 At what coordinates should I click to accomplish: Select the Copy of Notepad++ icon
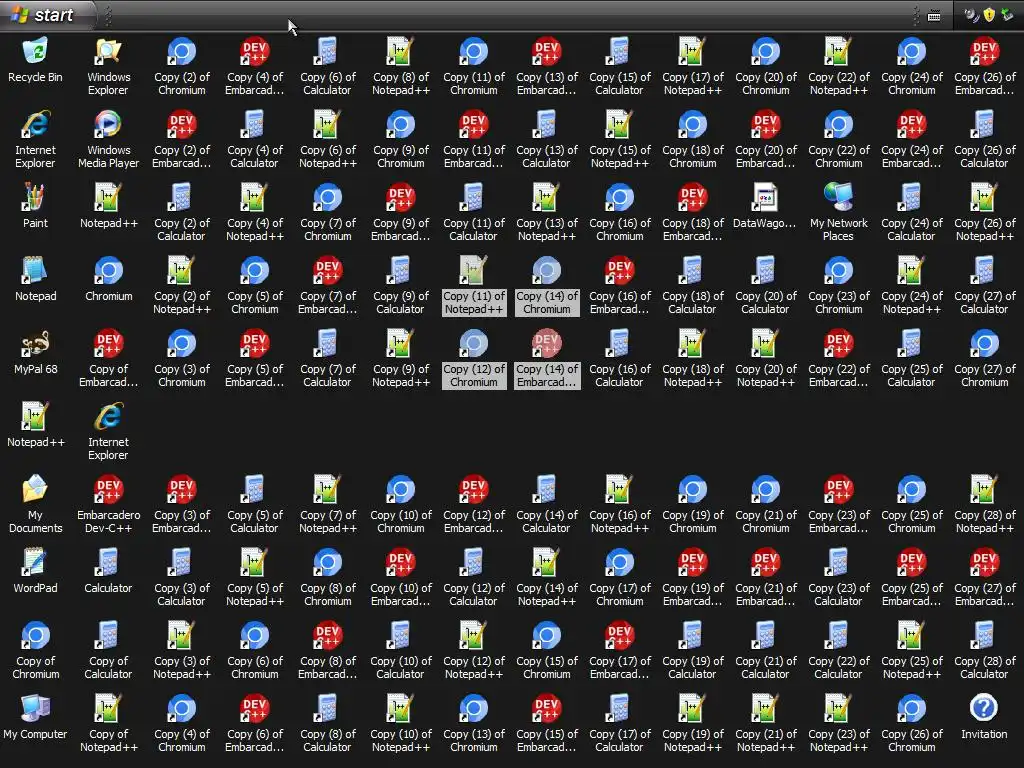point(108,724)
